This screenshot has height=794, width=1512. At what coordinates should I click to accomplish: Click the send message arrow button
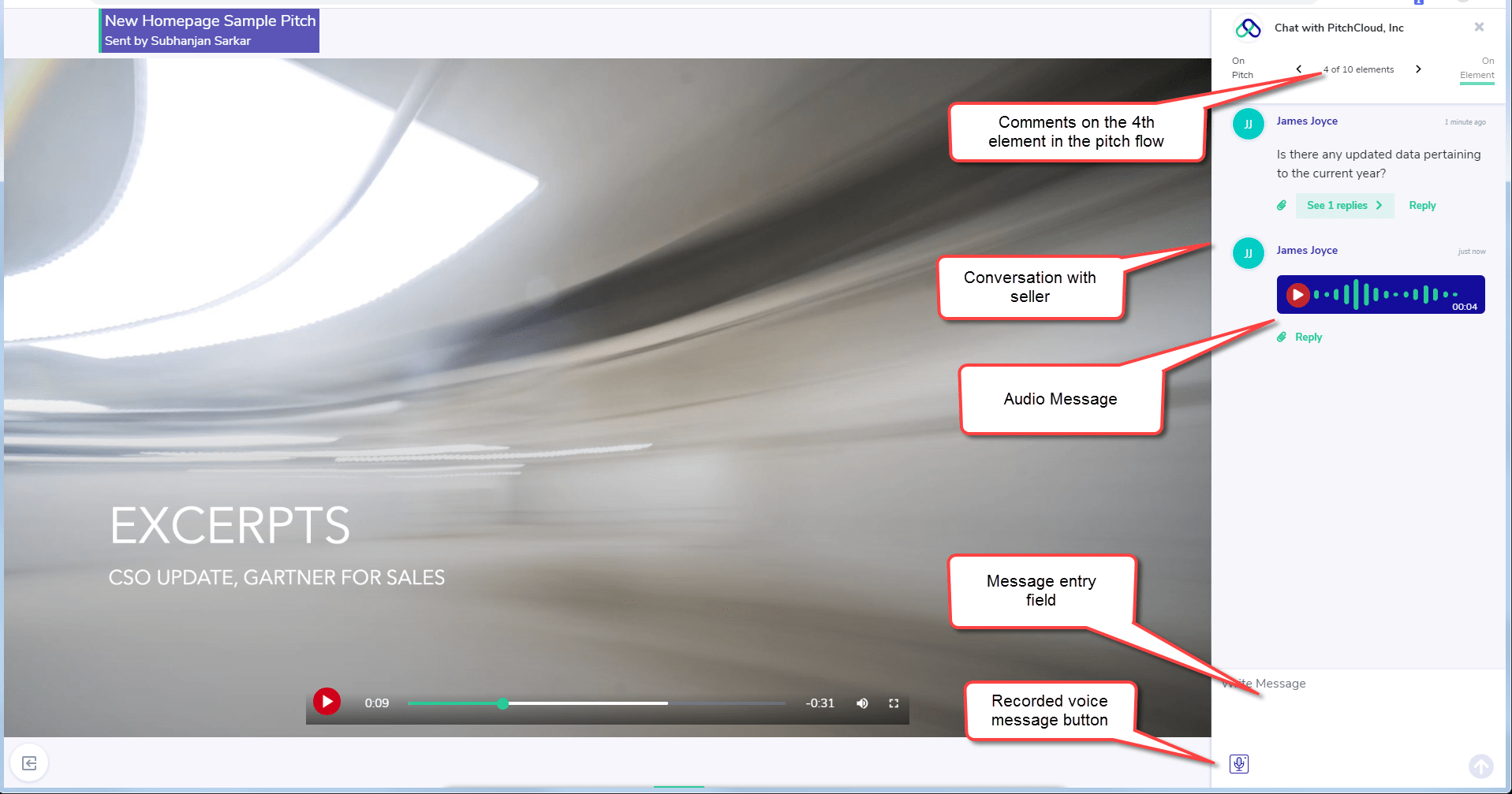coord(1480,766)
